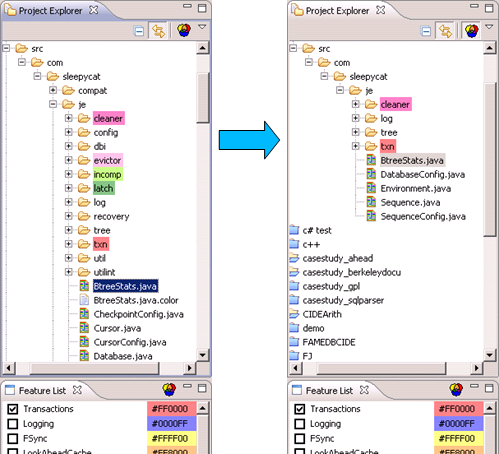Expand the txn folder in right tree
Screen dimensions: 499x454
pyautogui.click(x=356, y=146)
